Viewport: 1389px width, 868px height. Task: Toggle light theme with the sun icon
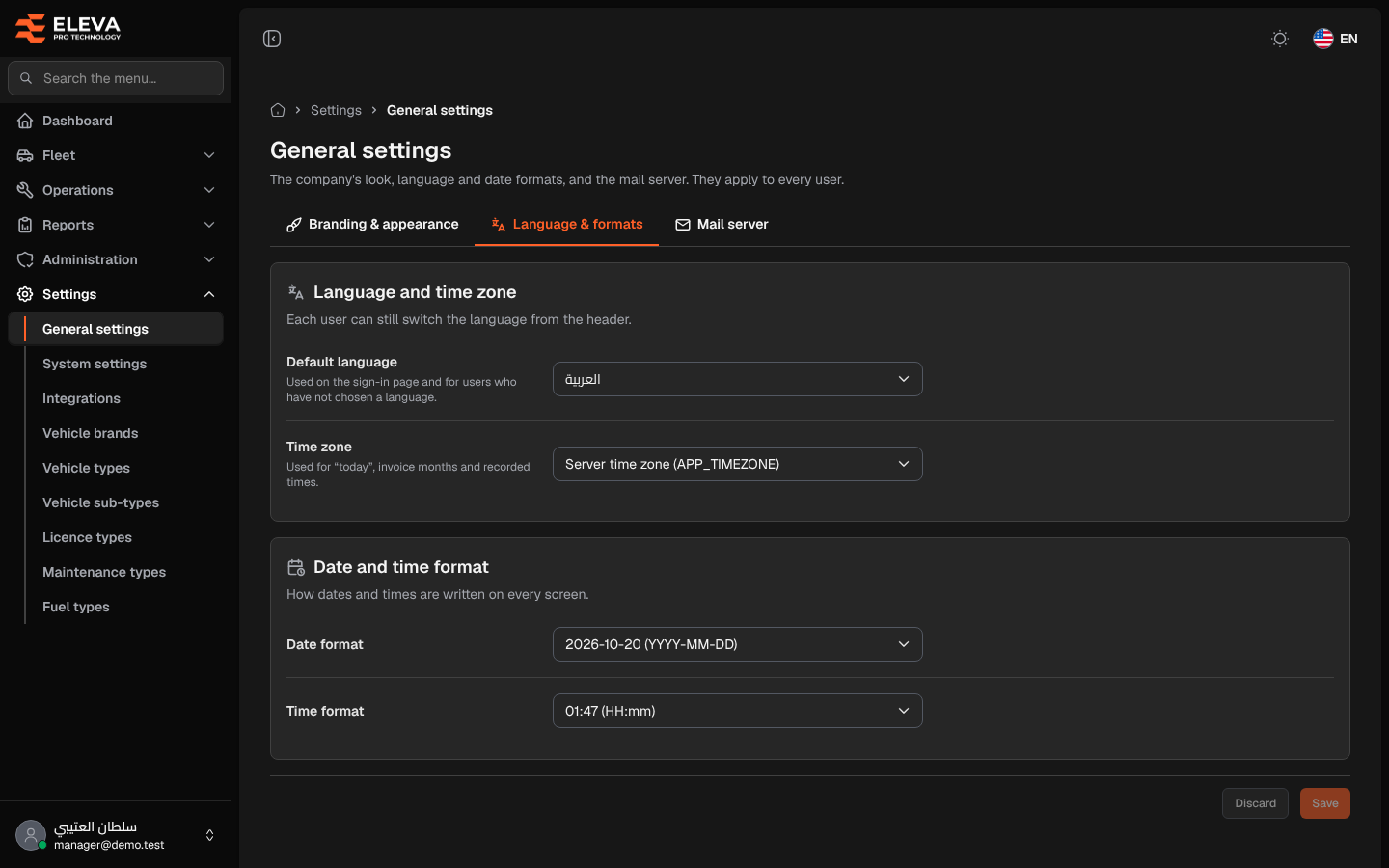[1280, 39]
